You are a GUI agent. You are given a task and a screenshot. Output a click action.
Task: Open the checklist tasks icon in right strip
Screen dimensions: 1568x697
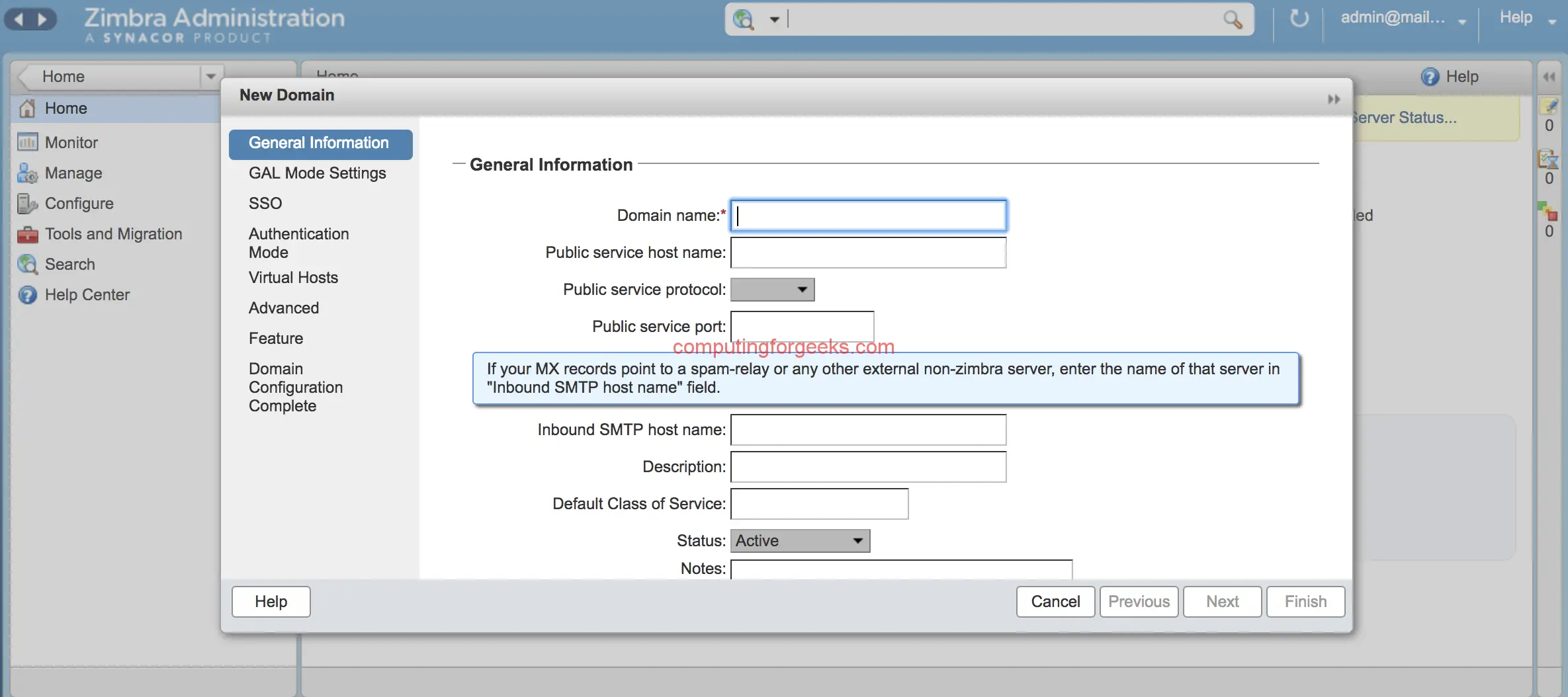click(x=1548, y=159)
